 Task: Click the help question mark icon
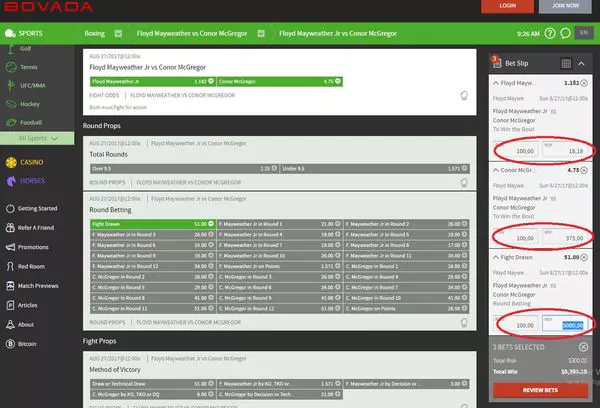coord(550,34)
